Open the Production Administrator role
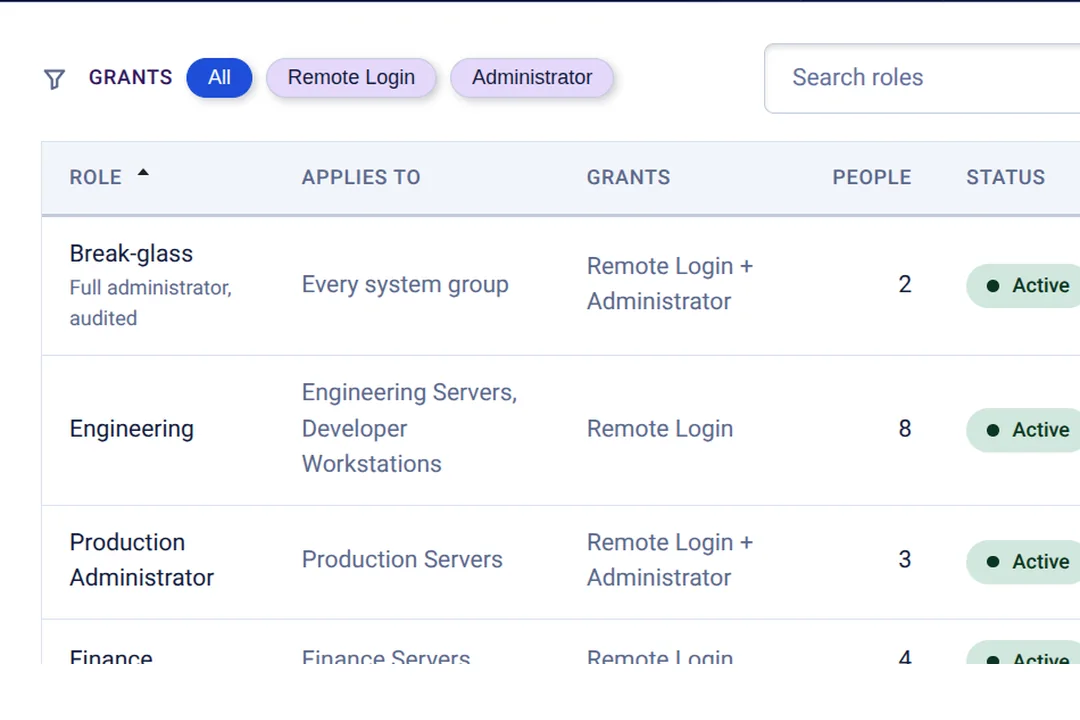 [142, 559]
